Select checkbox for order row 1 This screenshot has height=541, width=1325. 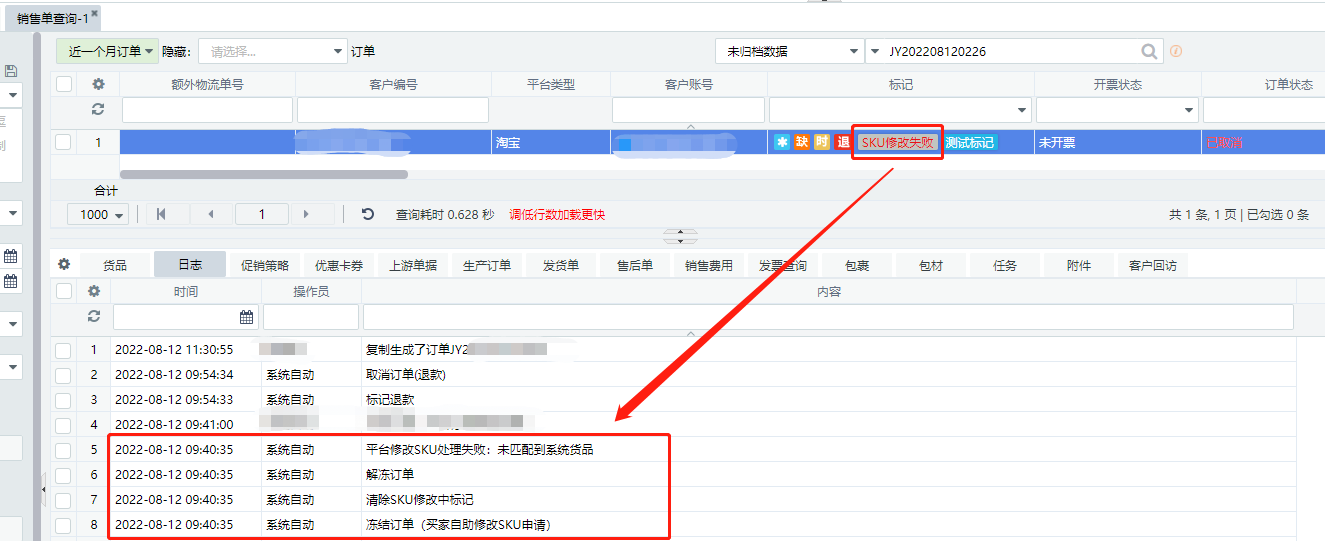64,142
